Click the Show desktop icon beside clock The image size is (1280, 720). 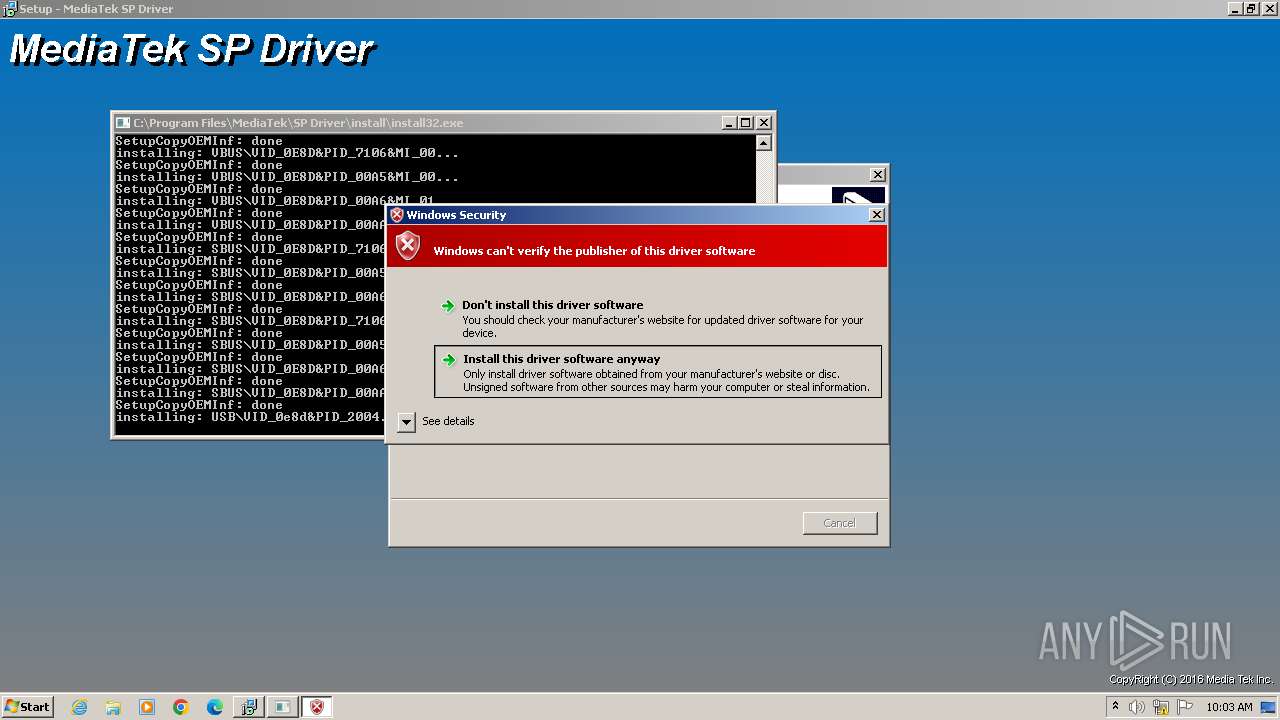(1269, 707)
